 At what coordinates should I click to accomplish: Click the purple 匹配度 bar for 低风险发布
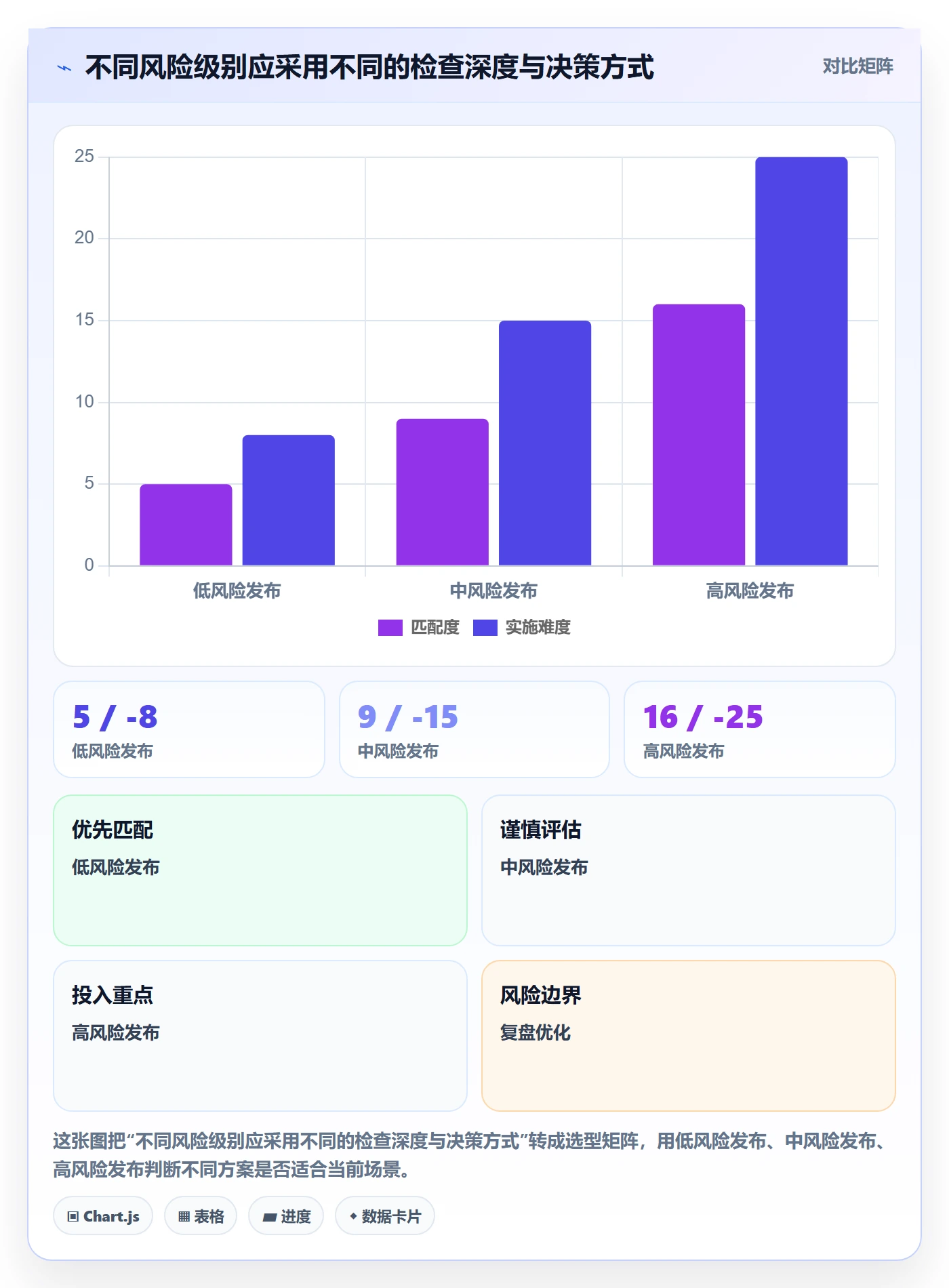(x=186, y=525)
